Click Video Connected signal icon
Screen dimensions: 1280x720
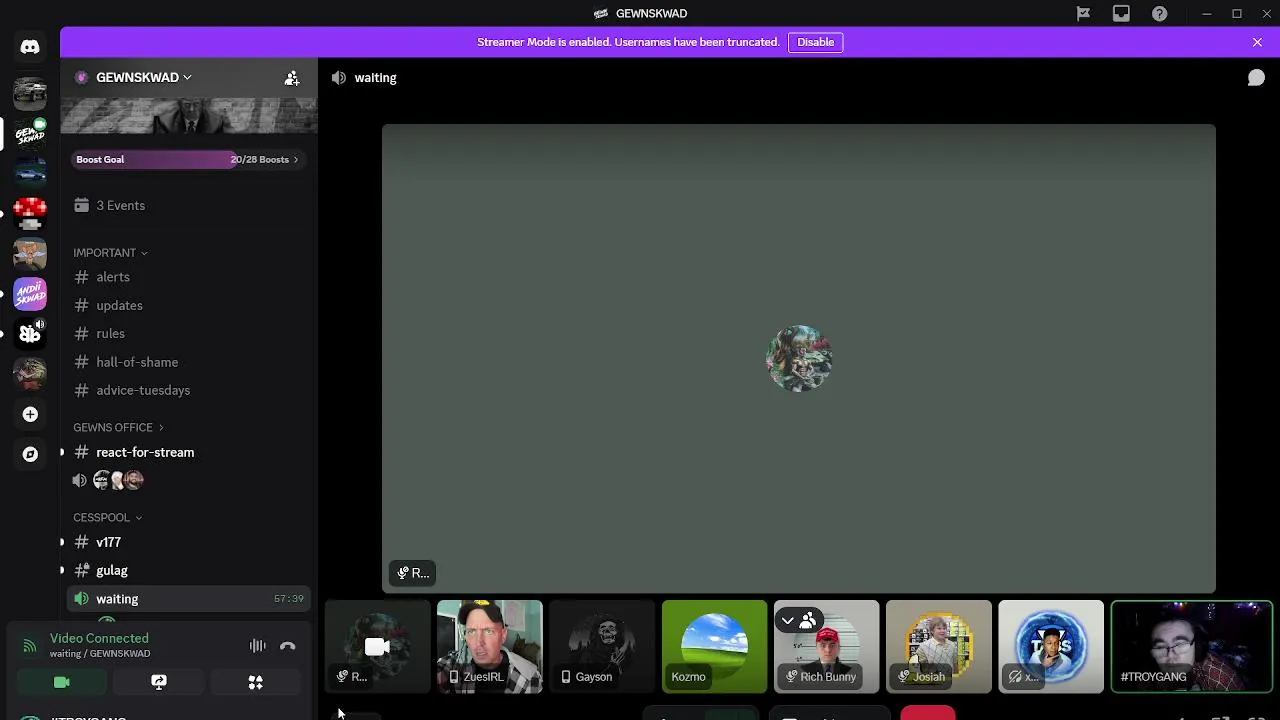(29, 646)
